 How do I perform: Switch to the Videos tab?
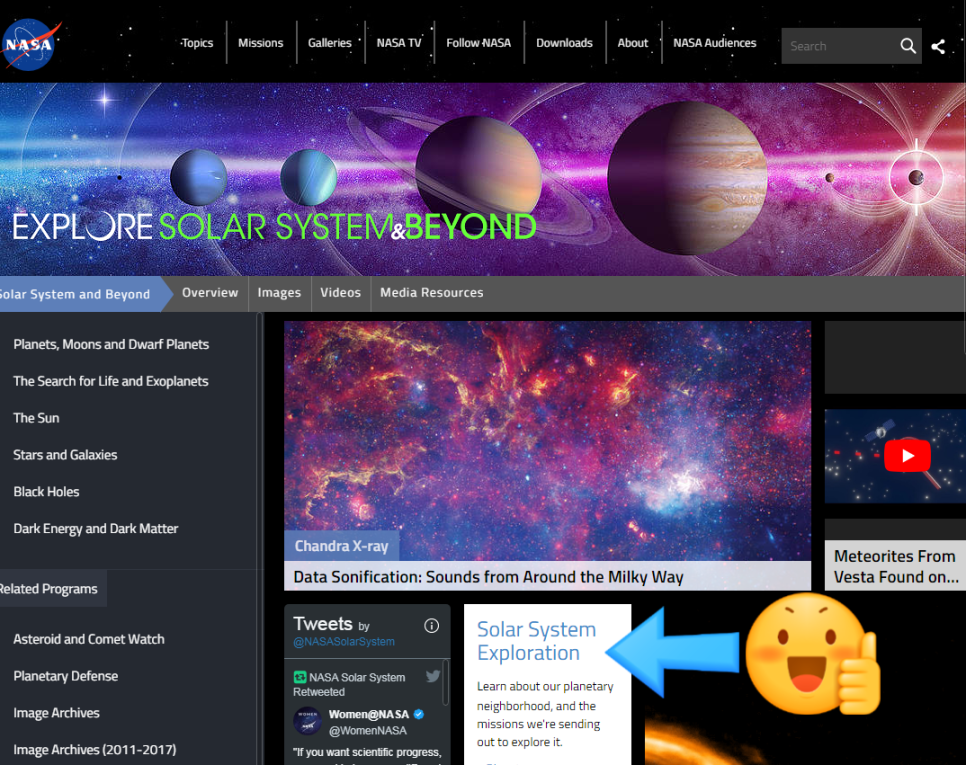[x=341, y=293]
